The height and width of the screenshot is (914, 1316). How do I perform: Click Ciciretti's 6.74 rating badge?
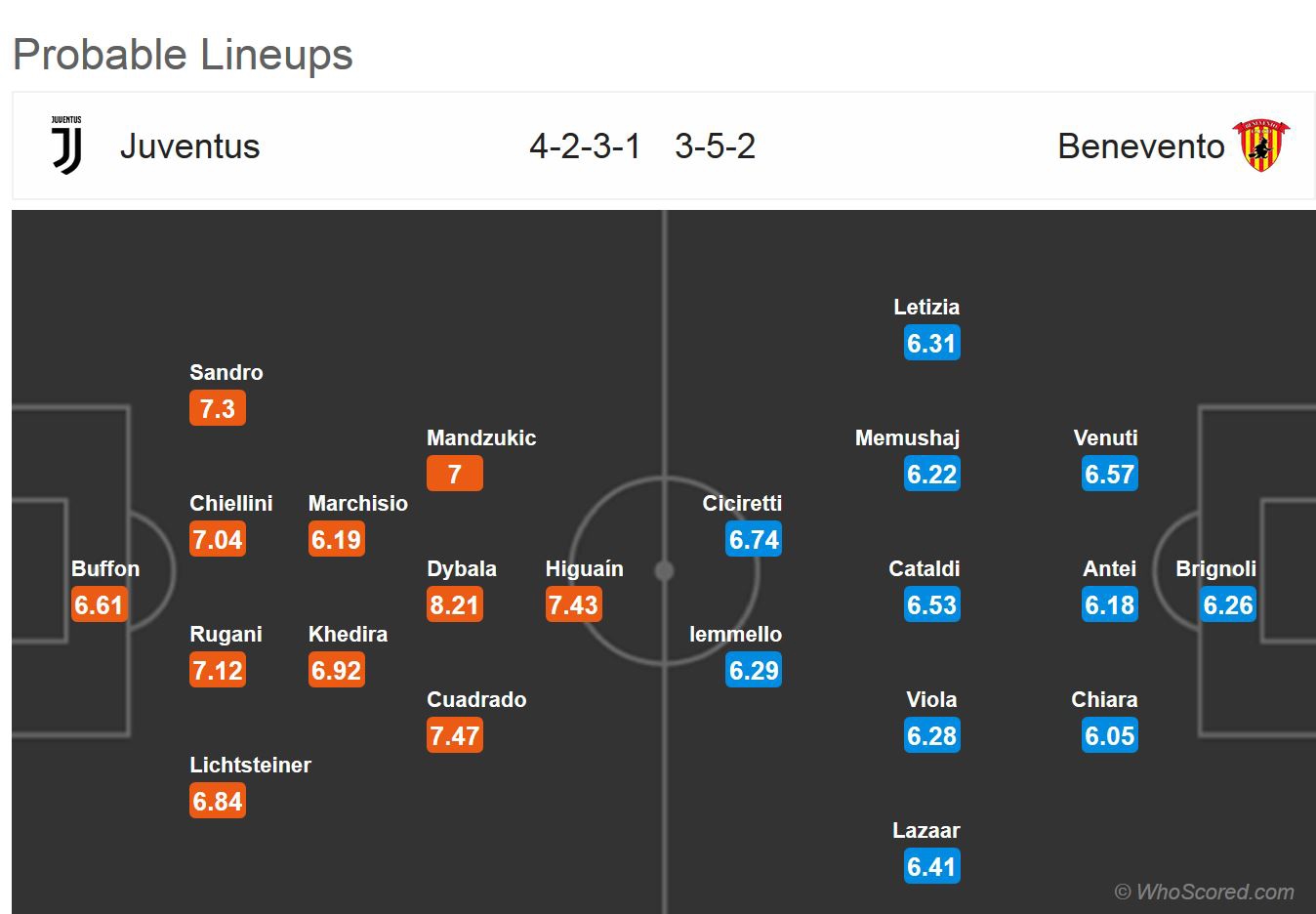754,540
